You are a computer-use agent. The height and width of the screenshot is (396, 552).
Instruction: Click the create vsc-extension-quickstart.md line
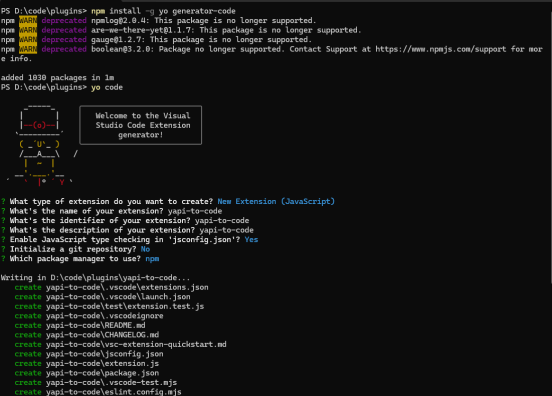coord(120,344)
